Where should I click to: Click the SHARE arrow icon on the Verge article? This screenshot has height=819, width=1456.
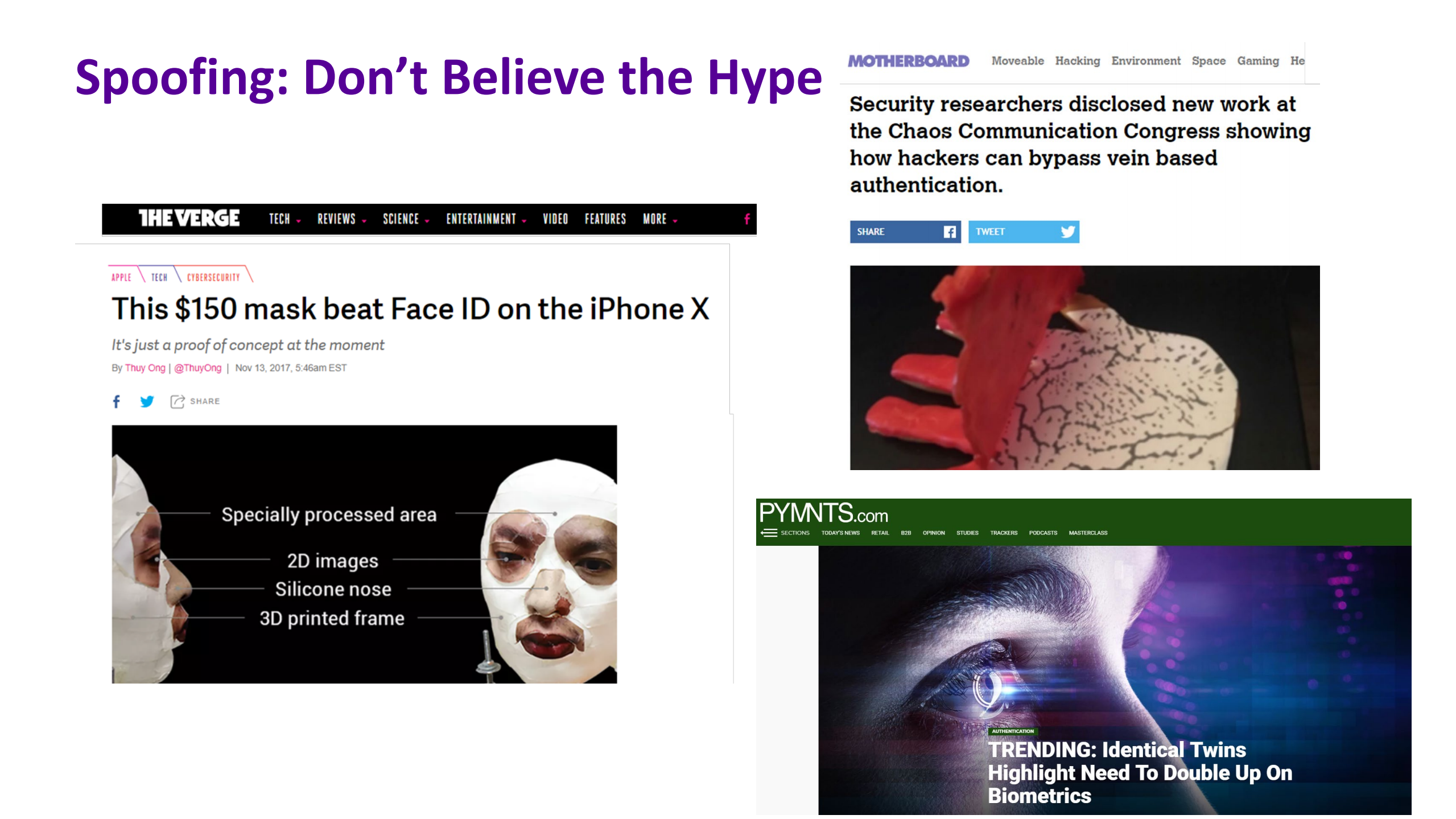coord(176,401)
